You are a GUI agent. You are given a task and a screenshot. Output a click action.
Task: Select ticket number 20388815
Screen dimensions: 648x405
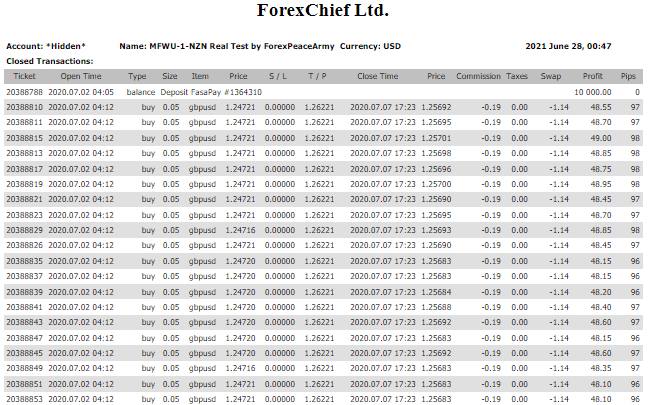click(24, 138)
